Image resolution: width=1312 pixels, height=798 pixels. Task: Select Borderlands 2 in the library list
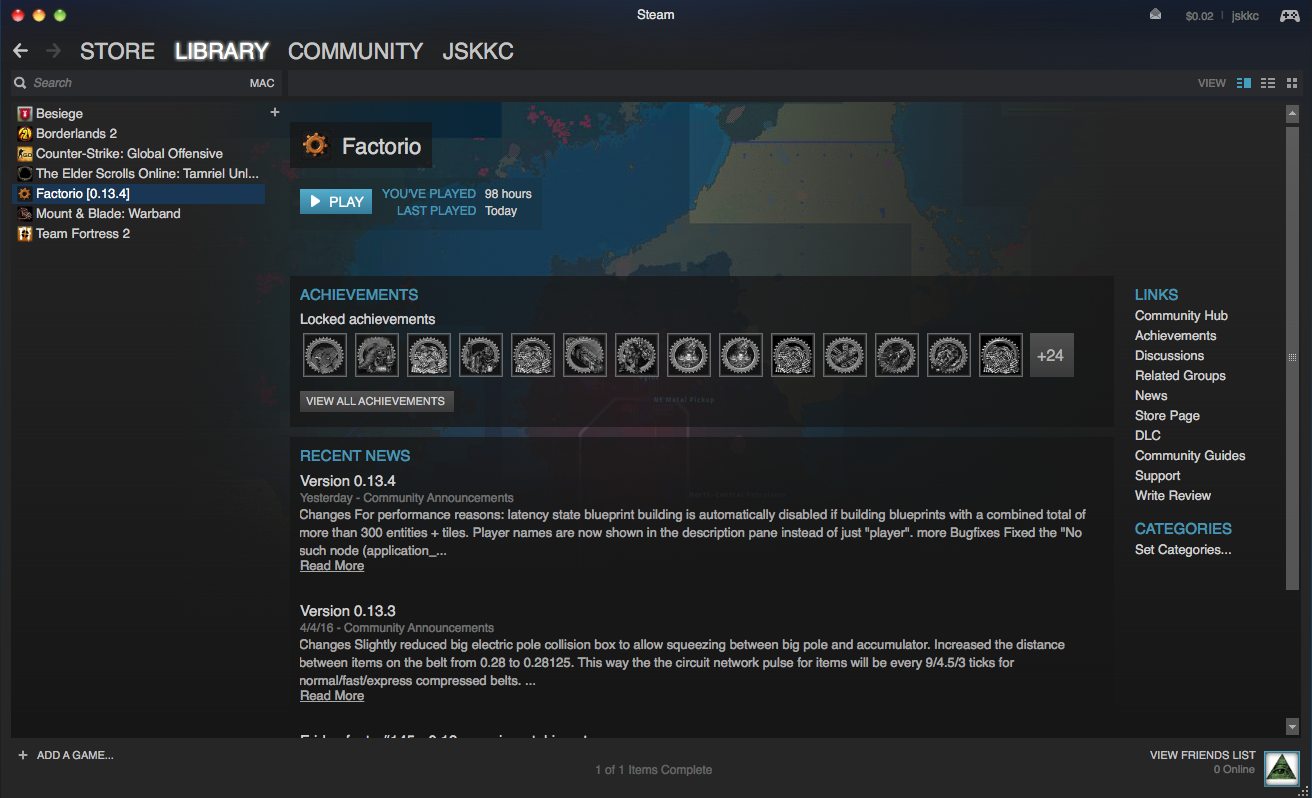pyautogui.click(x=76, y=133)
